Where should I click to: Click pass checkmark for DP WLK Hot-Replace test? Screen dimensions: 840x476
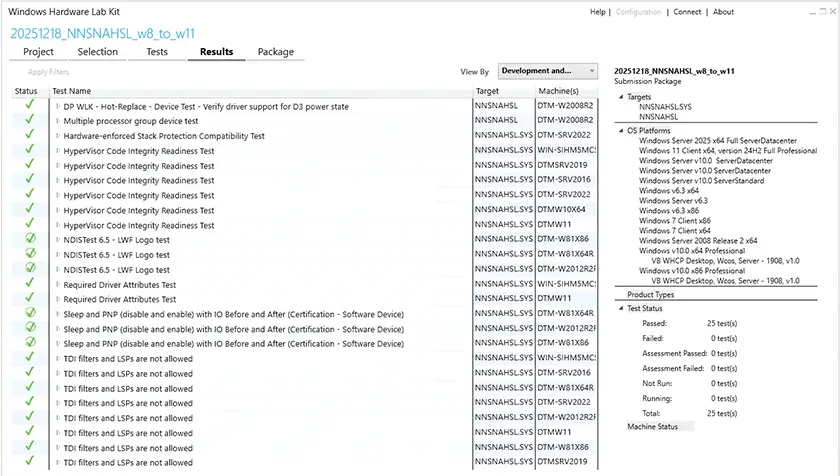[29, 104]
